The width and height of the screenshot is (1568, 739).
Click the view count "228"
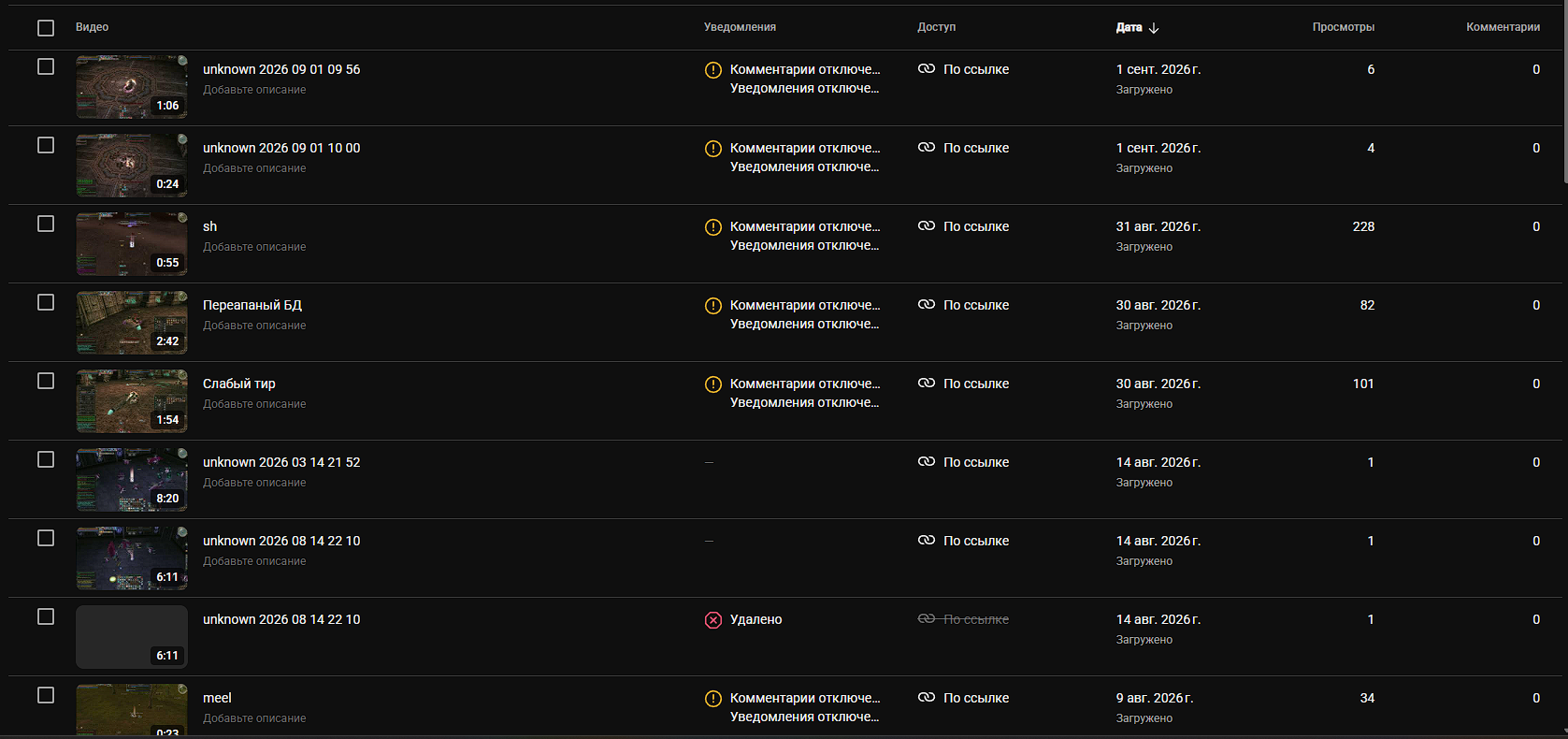click(1363, 226)
